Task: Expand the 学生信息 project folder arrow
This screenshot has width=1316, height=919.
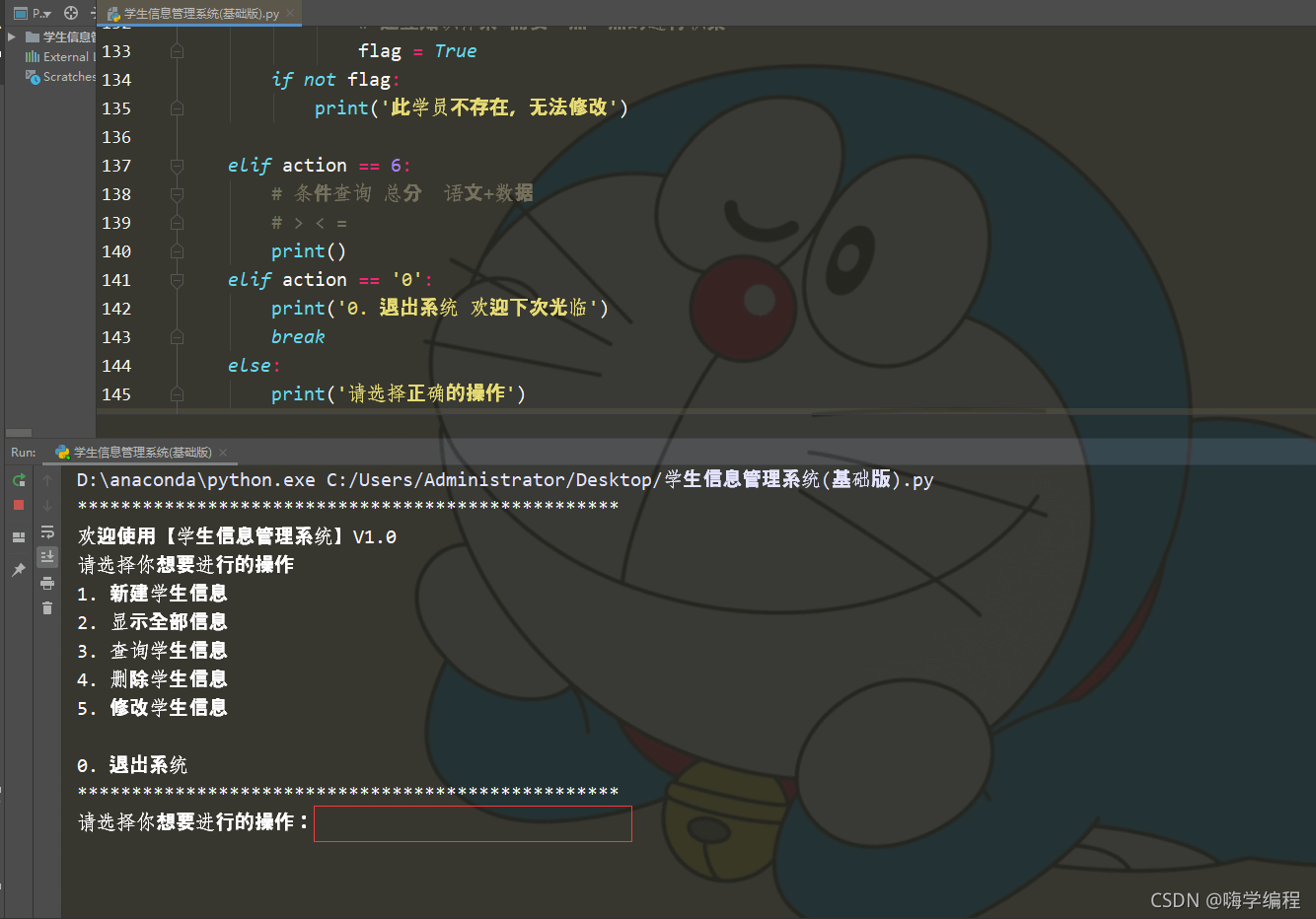Action: [x=12, y=36]
